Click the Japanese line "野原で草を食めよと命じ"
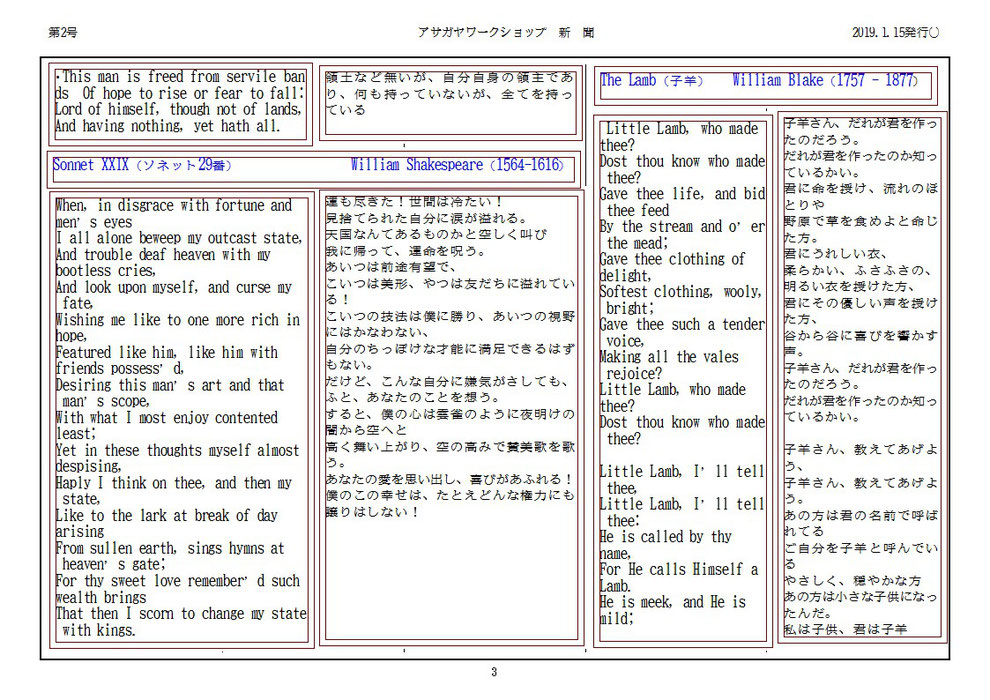990x700 pixels. (861, 222)
